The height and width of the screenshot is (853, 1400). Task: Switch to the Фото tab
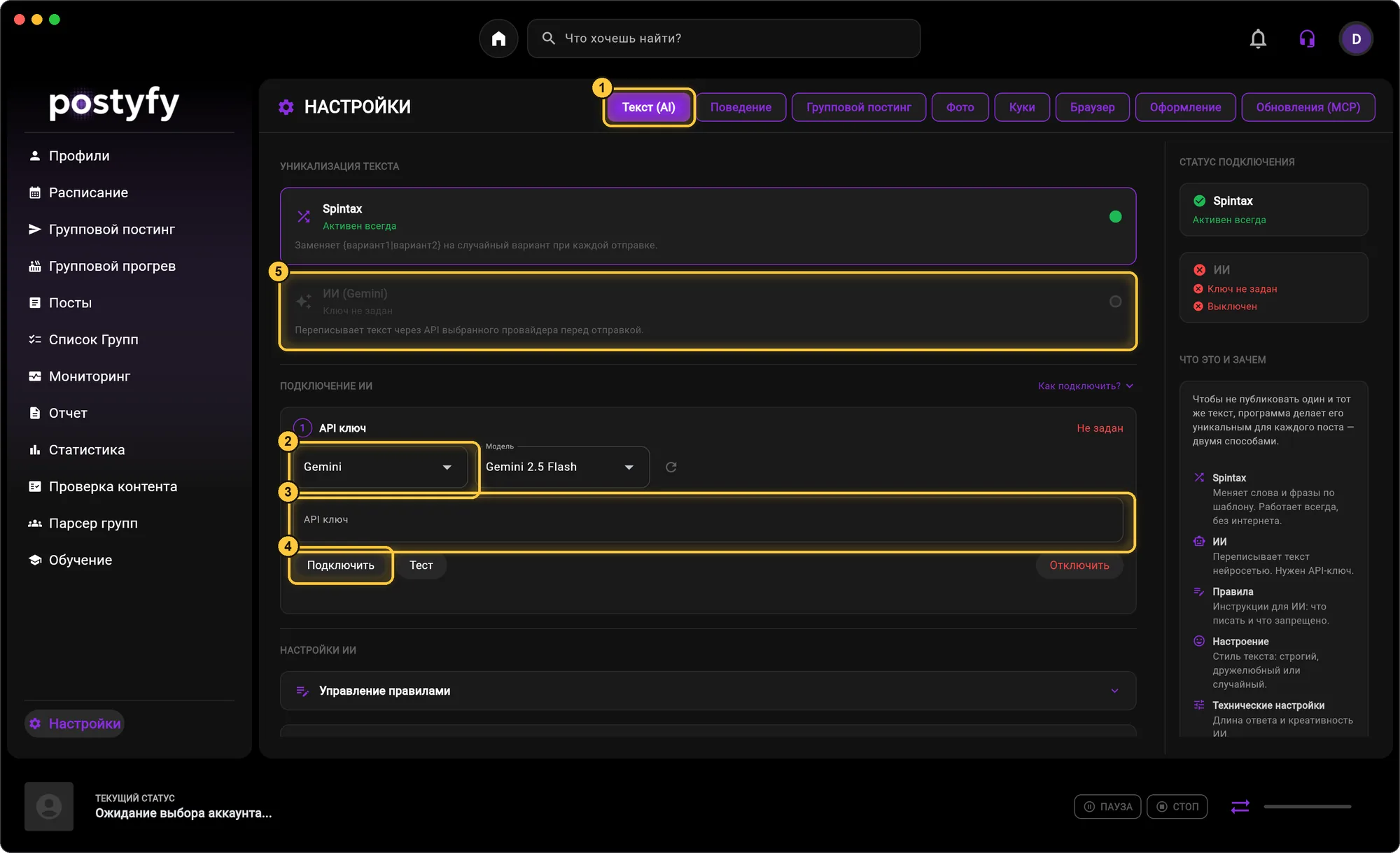[x=960, y=107]
